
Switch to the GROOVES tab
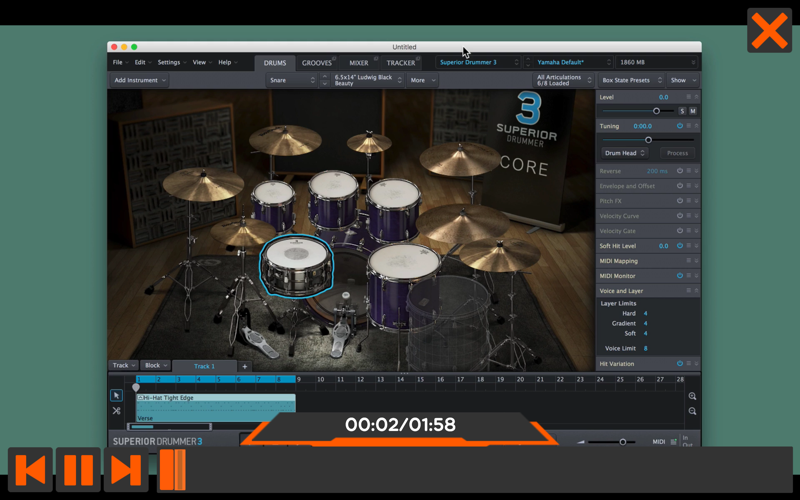317,63
